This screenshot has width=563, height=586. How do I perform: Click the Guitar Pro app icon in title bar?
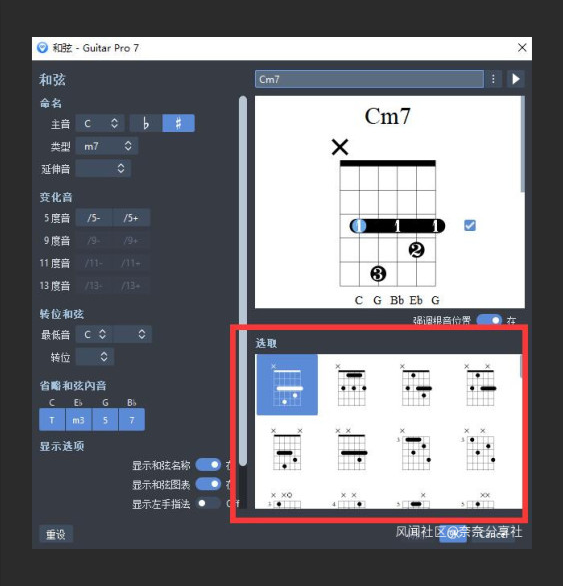tap(42, 48)
